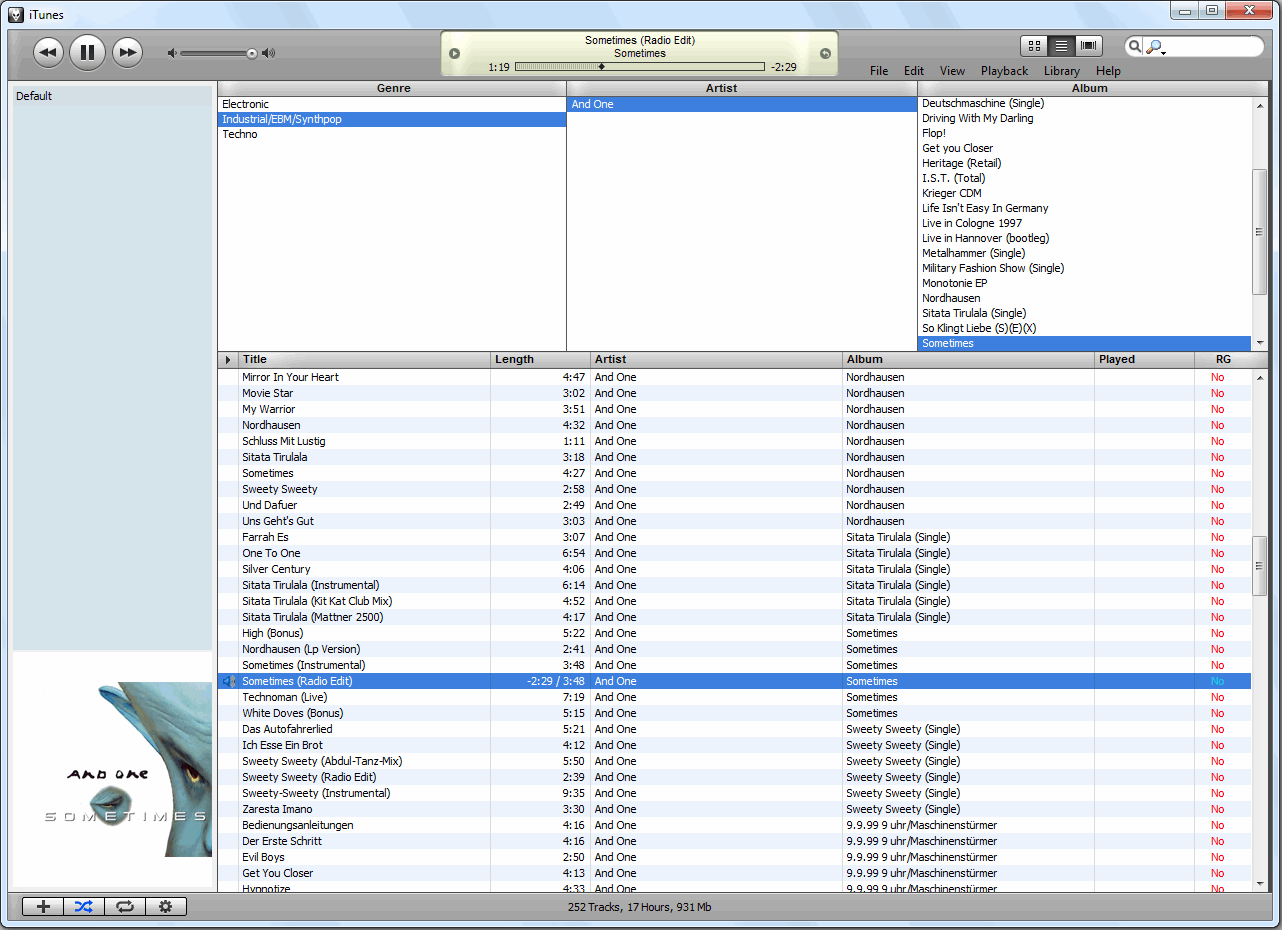Select track Silver Century
This screenshot has height=930, width=1282.
[x=735, y=569]
